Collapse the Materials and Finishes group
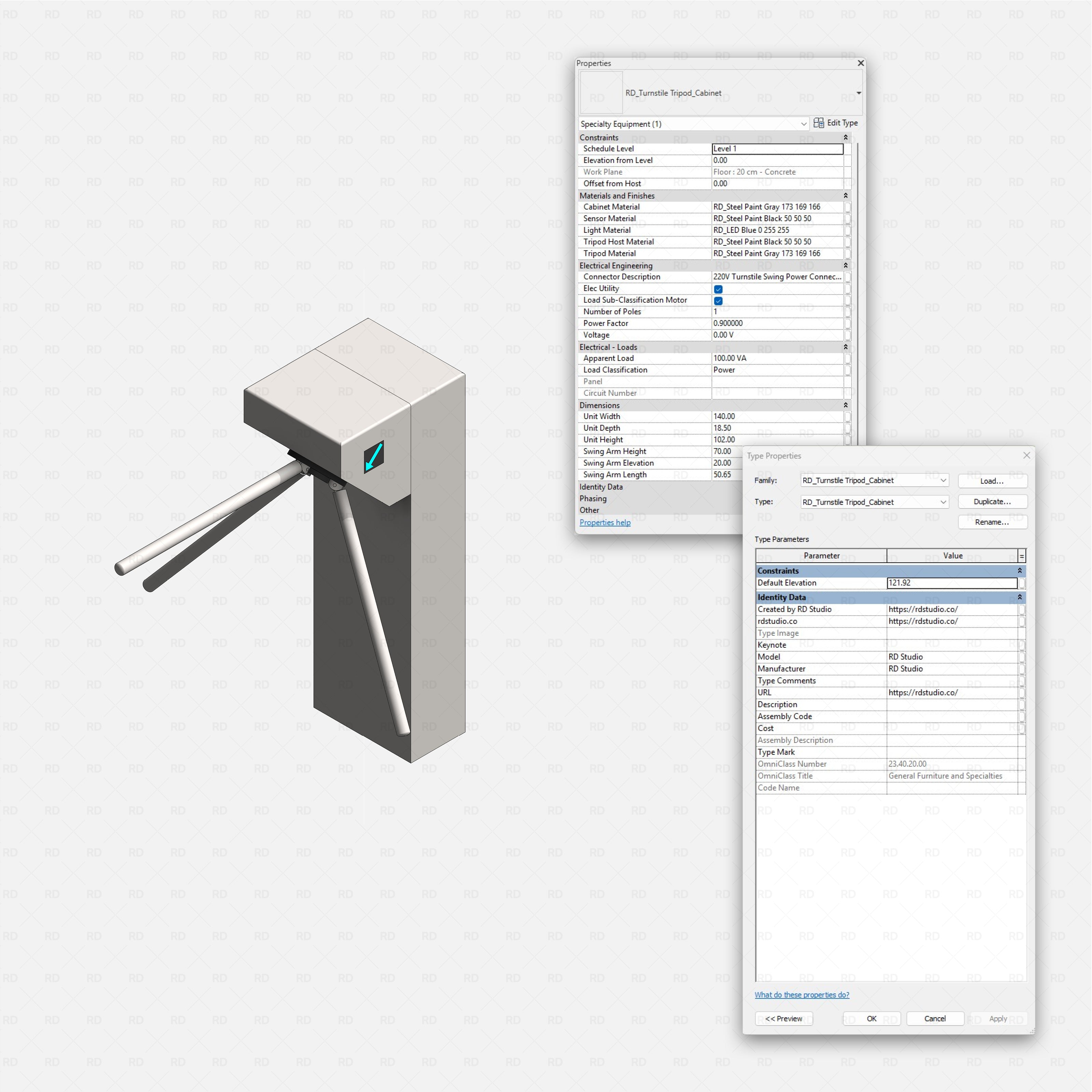1092x1092 pixels. point(846,196)
